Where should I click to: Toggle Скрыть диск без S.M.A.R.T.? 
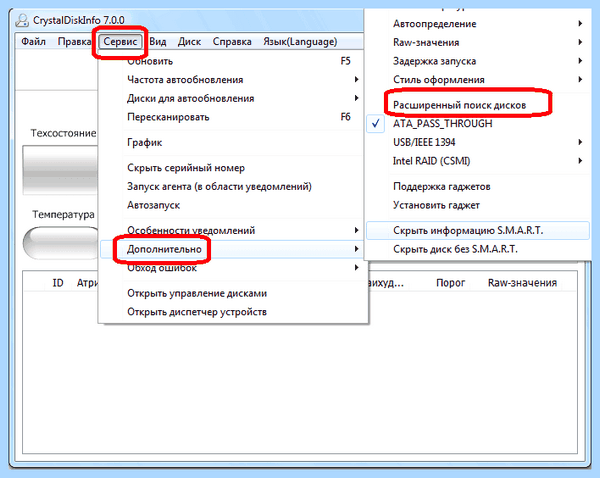coord(478,249)
